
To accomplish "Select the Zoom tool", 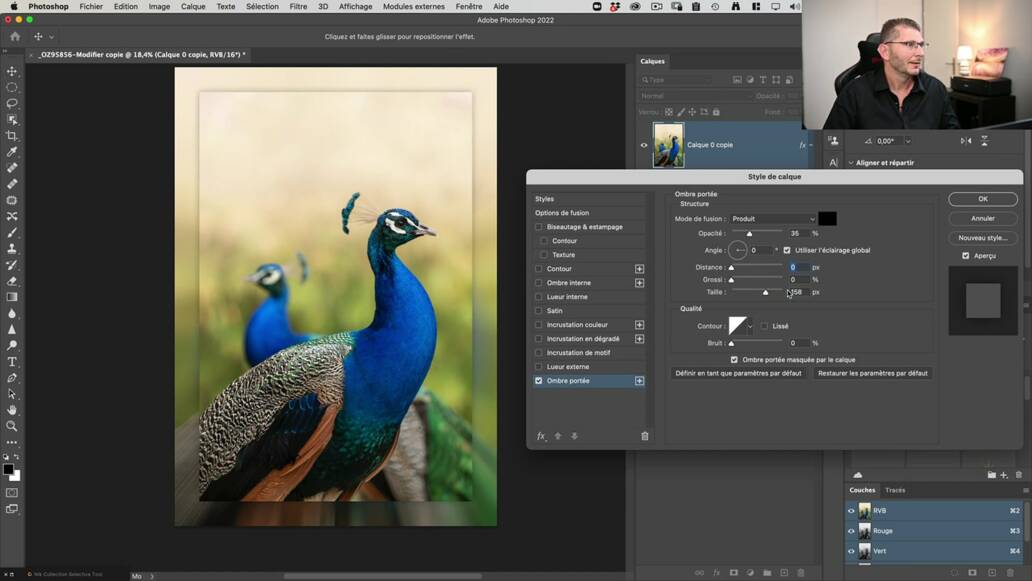I will (13, 426).
